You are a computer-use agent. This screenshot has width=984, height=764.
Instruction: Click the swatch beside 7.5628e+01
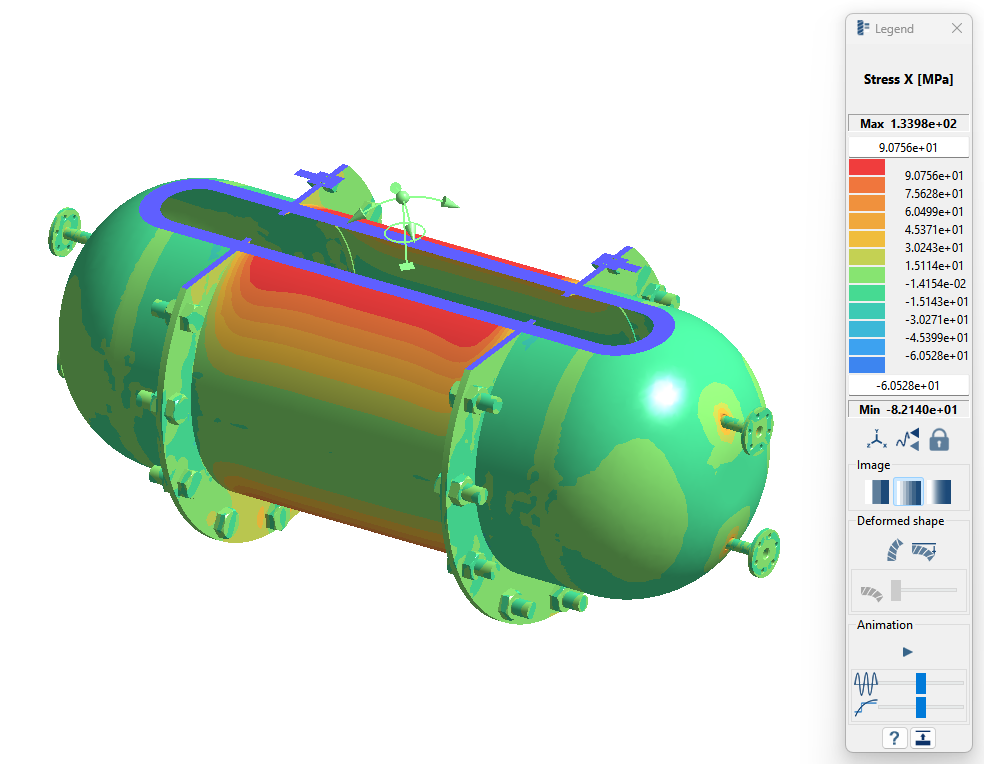(867, 185)
